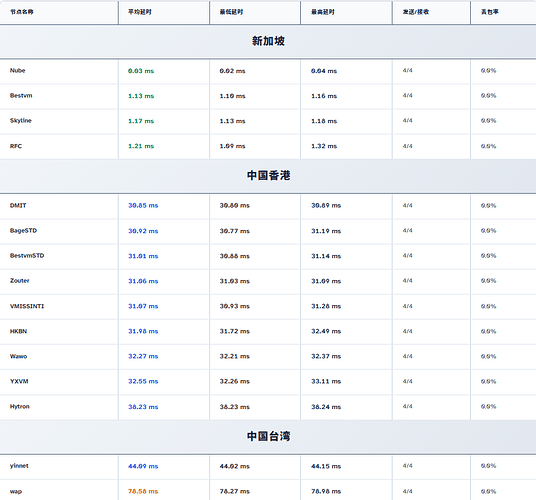Collapse the 中国香港 group header
Viewport: 536px width, 500px height.
[268, 176]
